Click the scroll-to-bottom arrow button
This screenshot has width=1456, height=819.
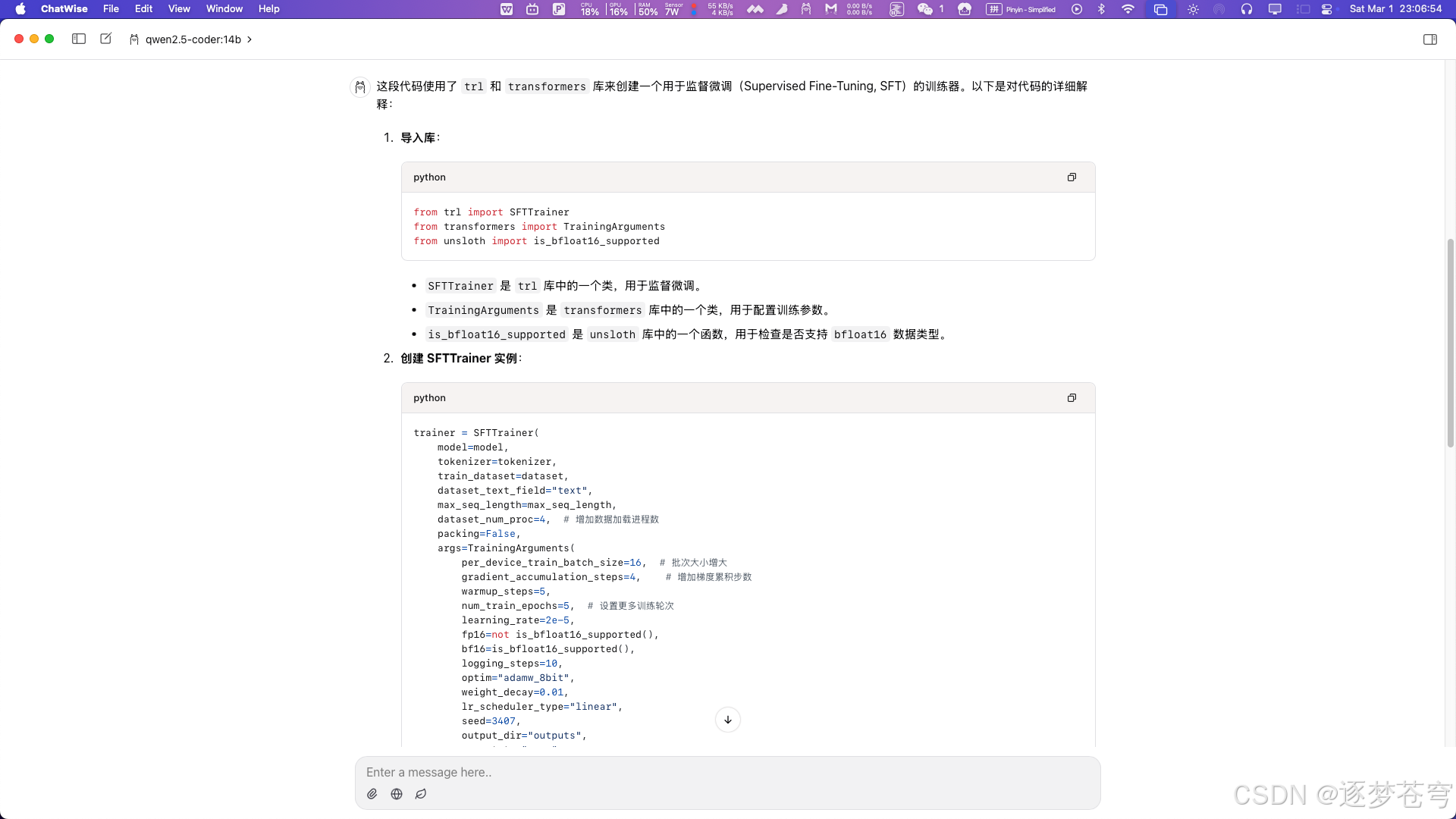(727, 719)
